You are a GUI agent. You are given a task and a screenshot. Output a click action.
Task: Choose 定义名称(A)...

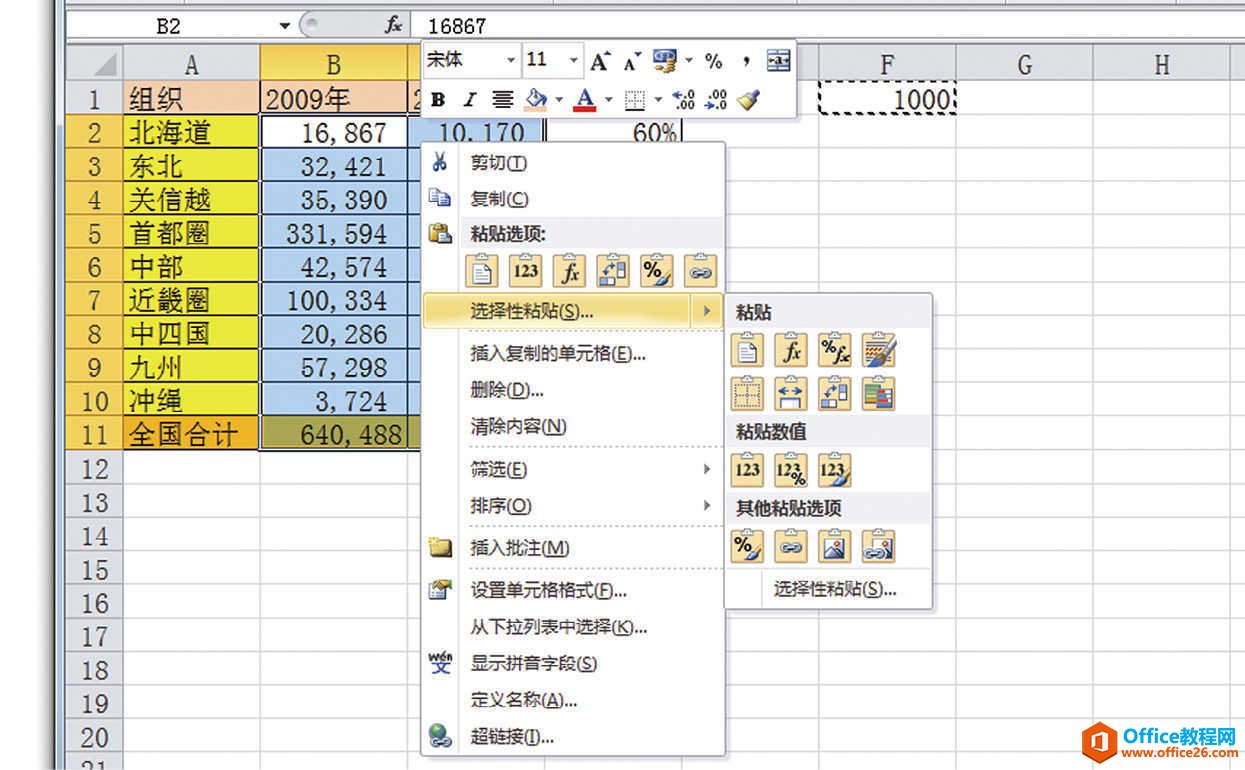pyautogui.click(x=572, y=700)
